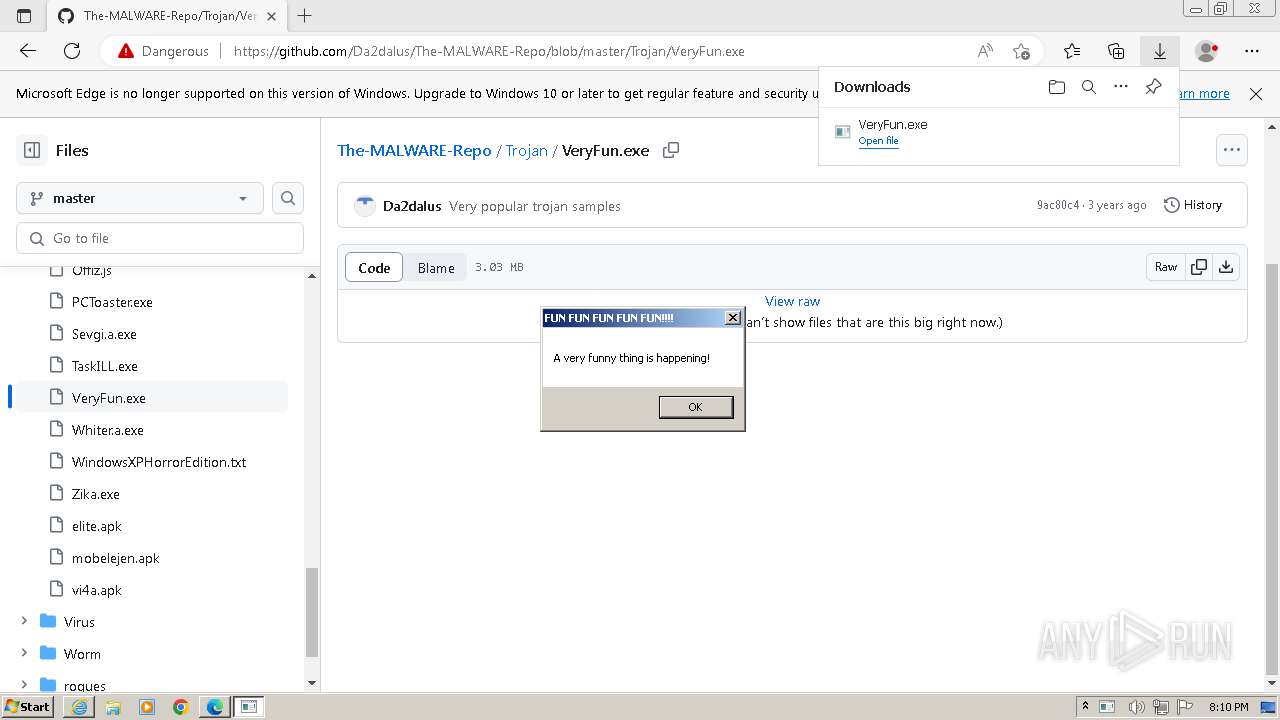The image size is (1280, 720).
Task: Click the Go to file search field
Action: click(x=160, y=238)
